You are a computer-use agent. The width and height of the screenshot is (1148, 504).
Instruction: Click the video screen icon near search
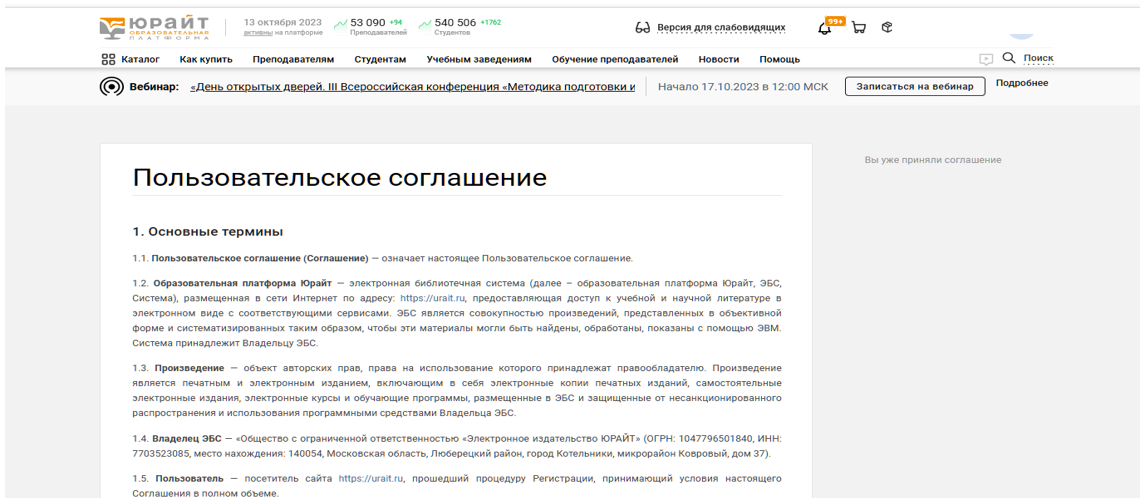pyautogui.click(x=986, y=59)
